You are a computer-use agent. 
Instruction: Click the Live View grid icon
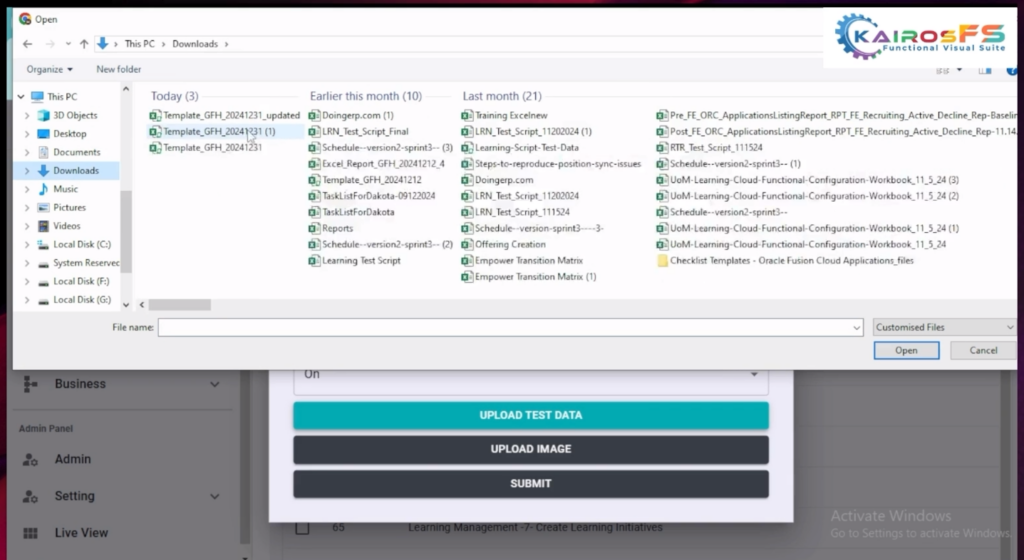(30, 533)
